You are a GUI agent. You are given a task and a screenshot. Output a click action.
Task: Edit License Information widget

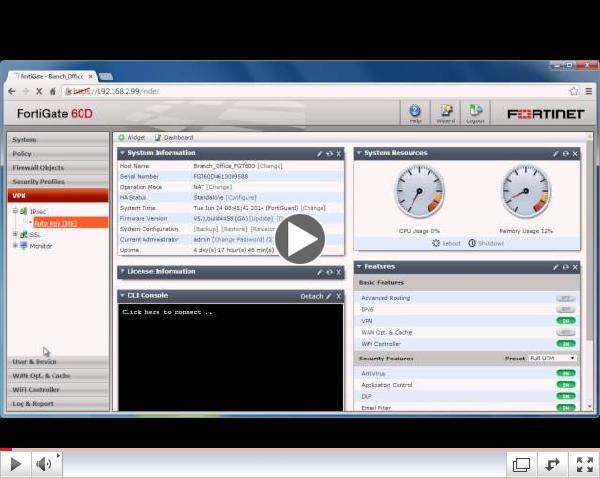click(320, 272)
